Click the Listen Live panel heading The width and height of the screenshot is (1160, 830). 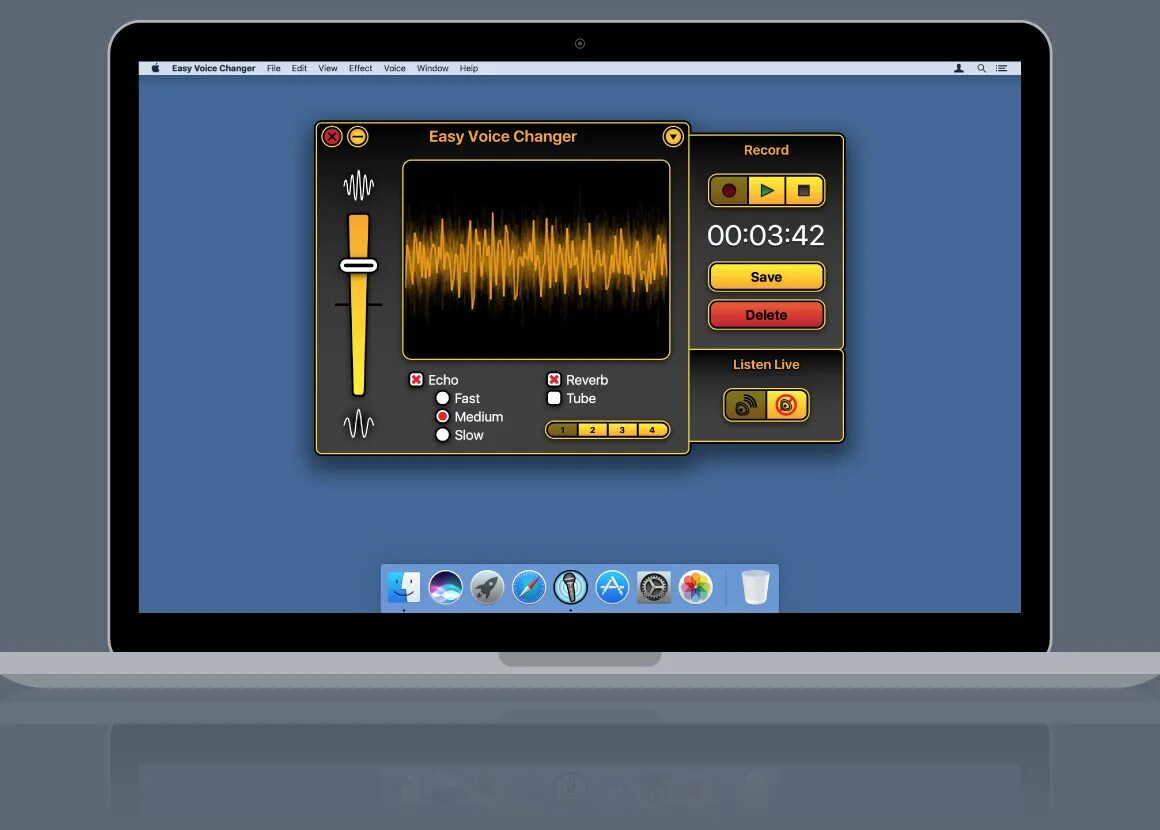click(x=766, y=365)
